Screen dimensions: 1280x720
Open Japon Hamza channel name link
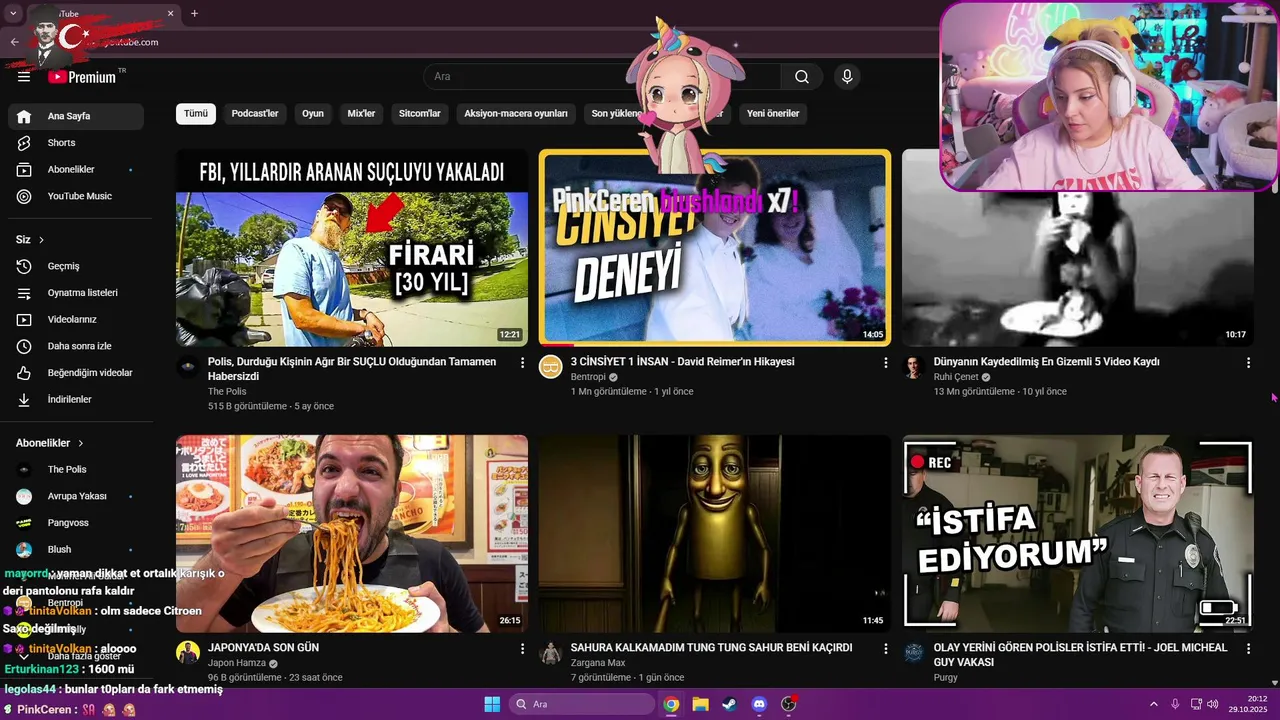pos(237,663)
